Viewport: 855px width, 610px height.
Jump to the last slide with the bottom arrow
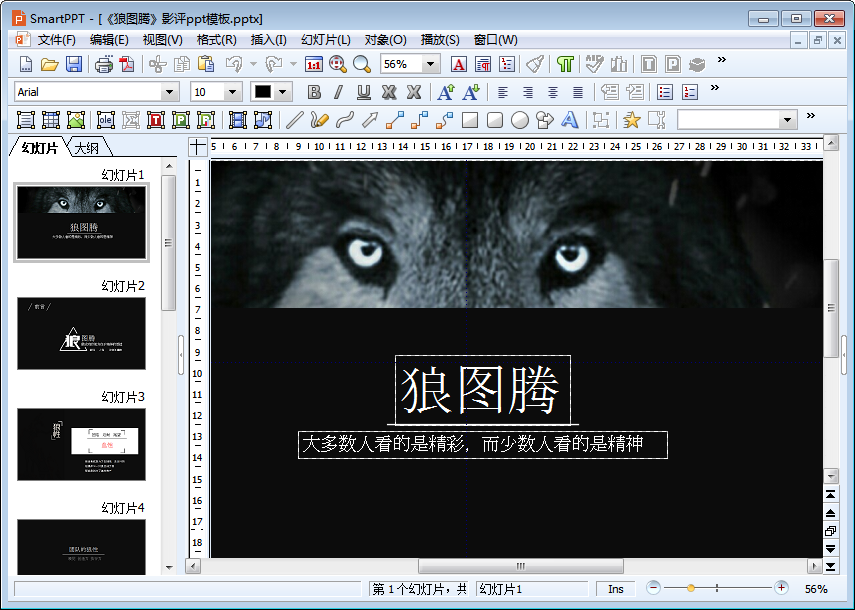[x=830, y=566]
